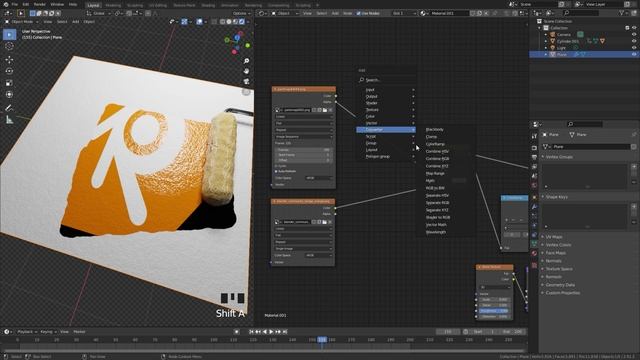Switch to the Layout workspace tab

point(93,5)
